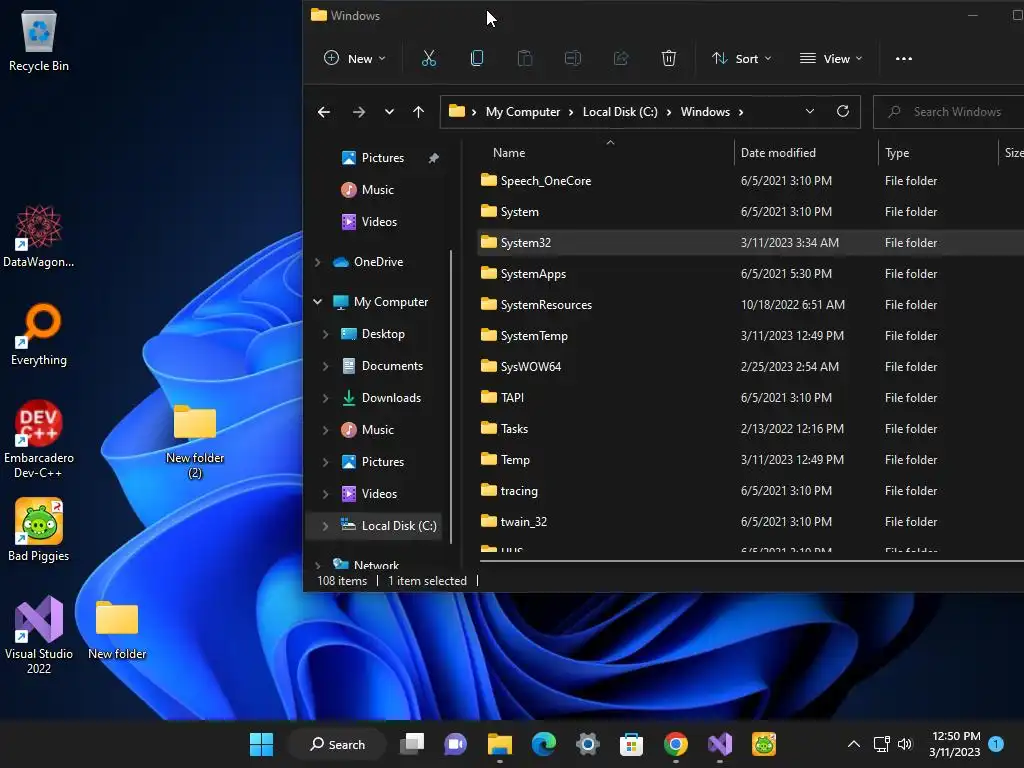This screenshot has height=768, width=1024.
Task: Open the Sort options dropdown
Action: [742, 59]
